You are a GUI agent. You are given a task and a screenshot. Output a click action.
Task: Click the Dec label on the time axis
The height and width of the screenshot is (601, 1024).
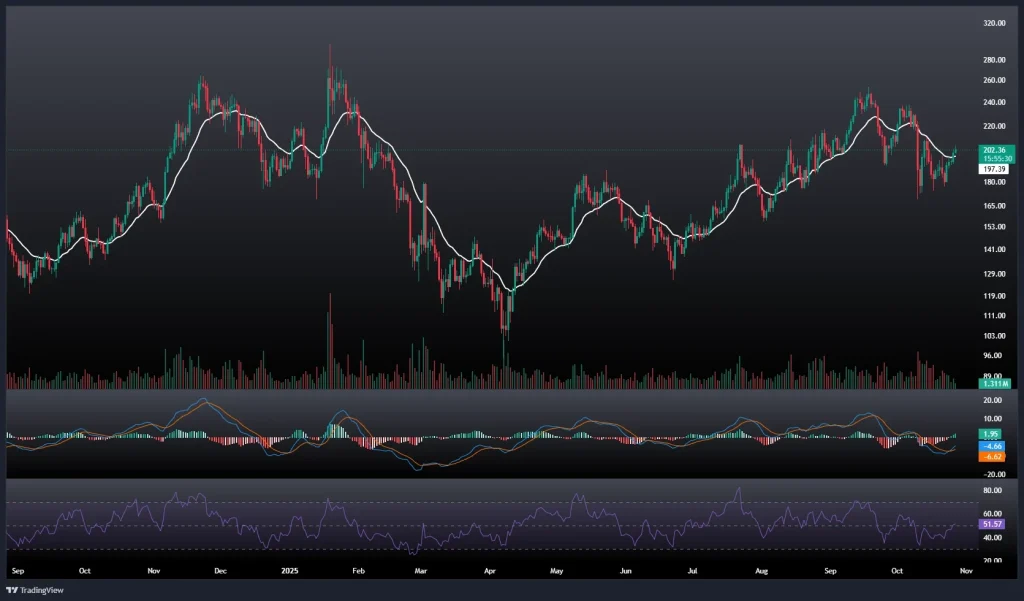coord(220,570)
